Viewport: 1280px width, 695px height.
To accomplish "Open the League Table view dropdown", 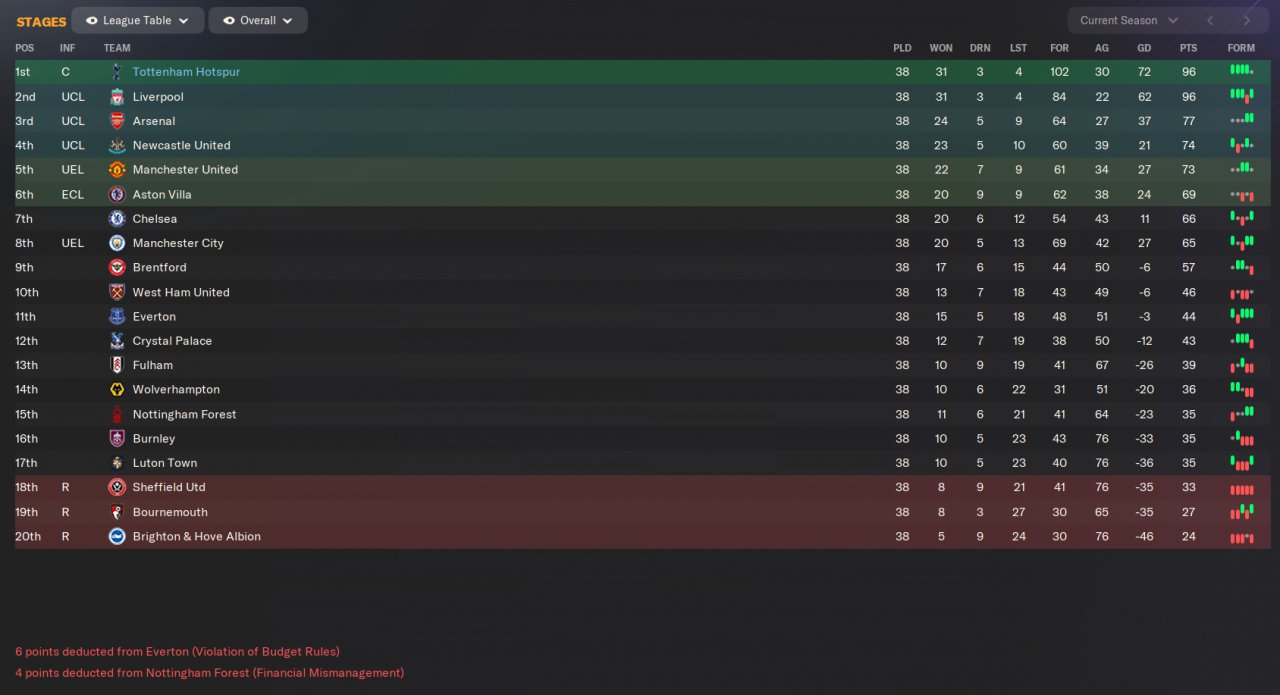I will click(138, 20).
